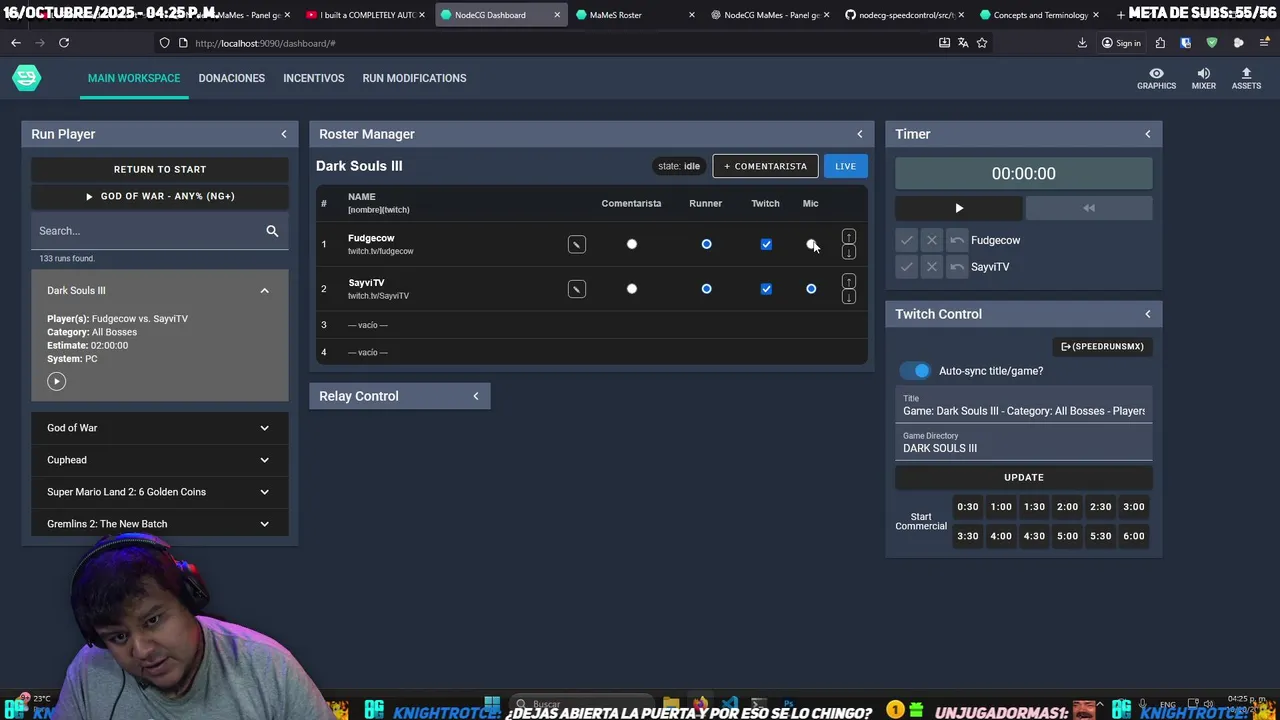Start a 2:00 commercial

(1067, 507)
